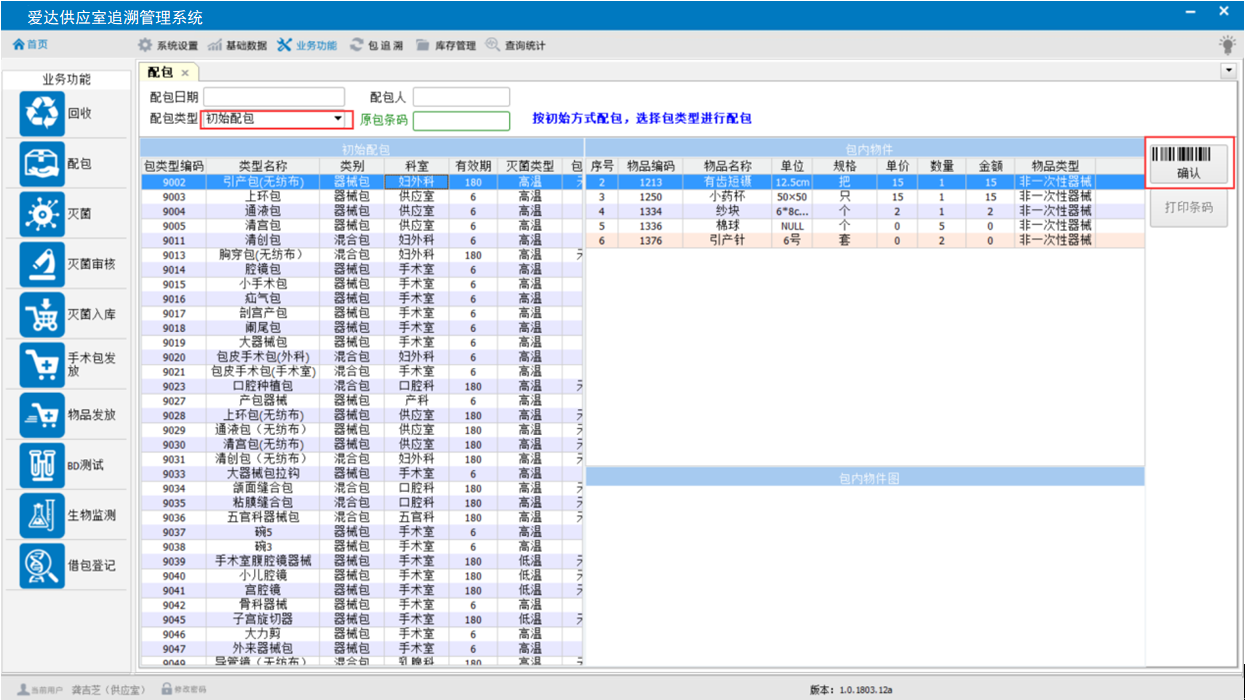The width and height of the screenshot is (1245, 700).
Task: Close the 配包 tab
Action: [x=185, y=73]
